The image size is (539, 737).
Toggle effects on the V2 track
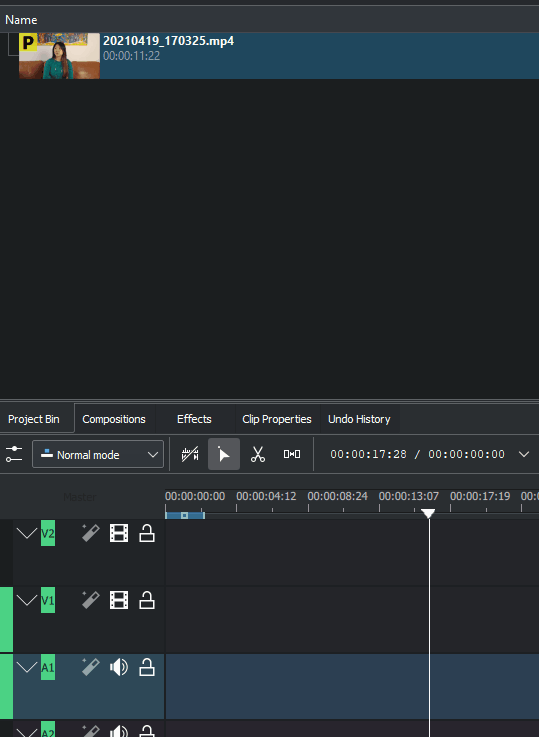coord(91,533)
